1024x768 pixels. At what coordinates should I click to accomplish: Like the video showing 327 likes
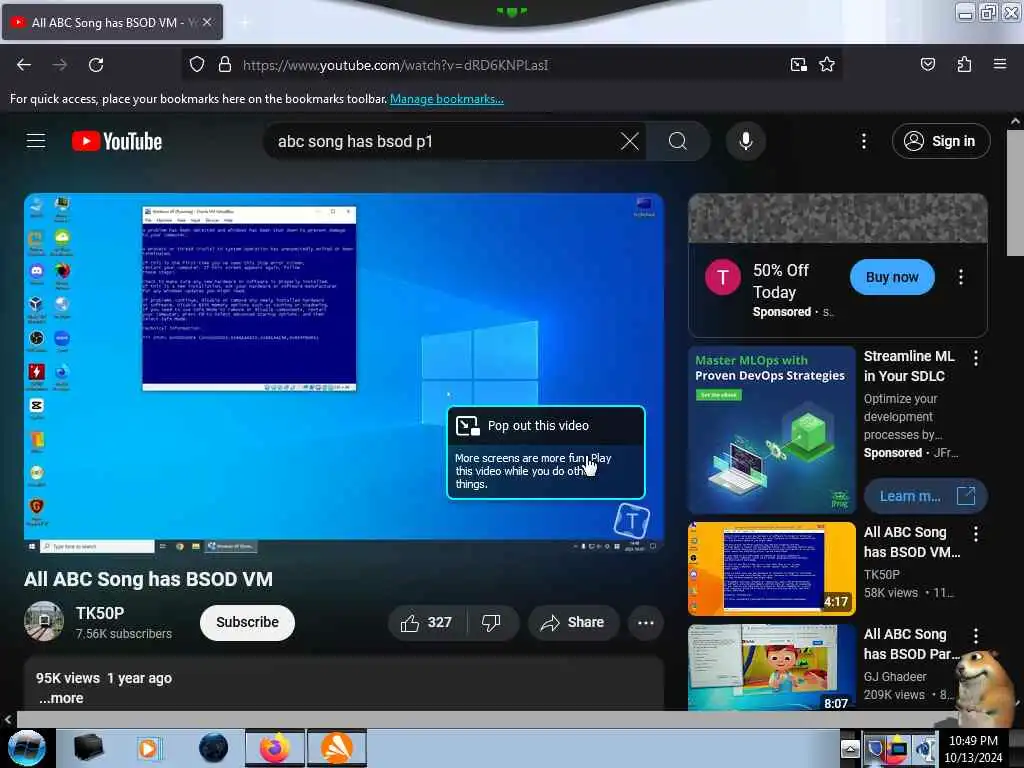pyautogui.click(x=426, y=622)
